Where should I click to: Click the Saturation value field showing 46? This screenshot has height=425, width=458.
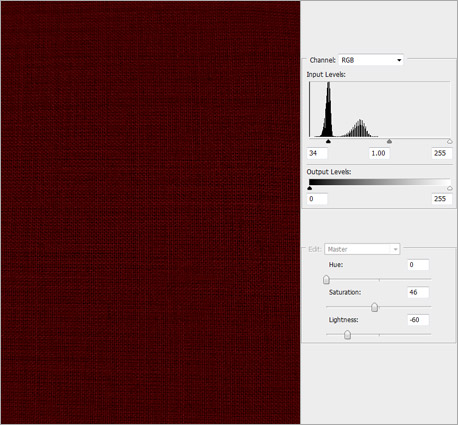click(418, 292)
